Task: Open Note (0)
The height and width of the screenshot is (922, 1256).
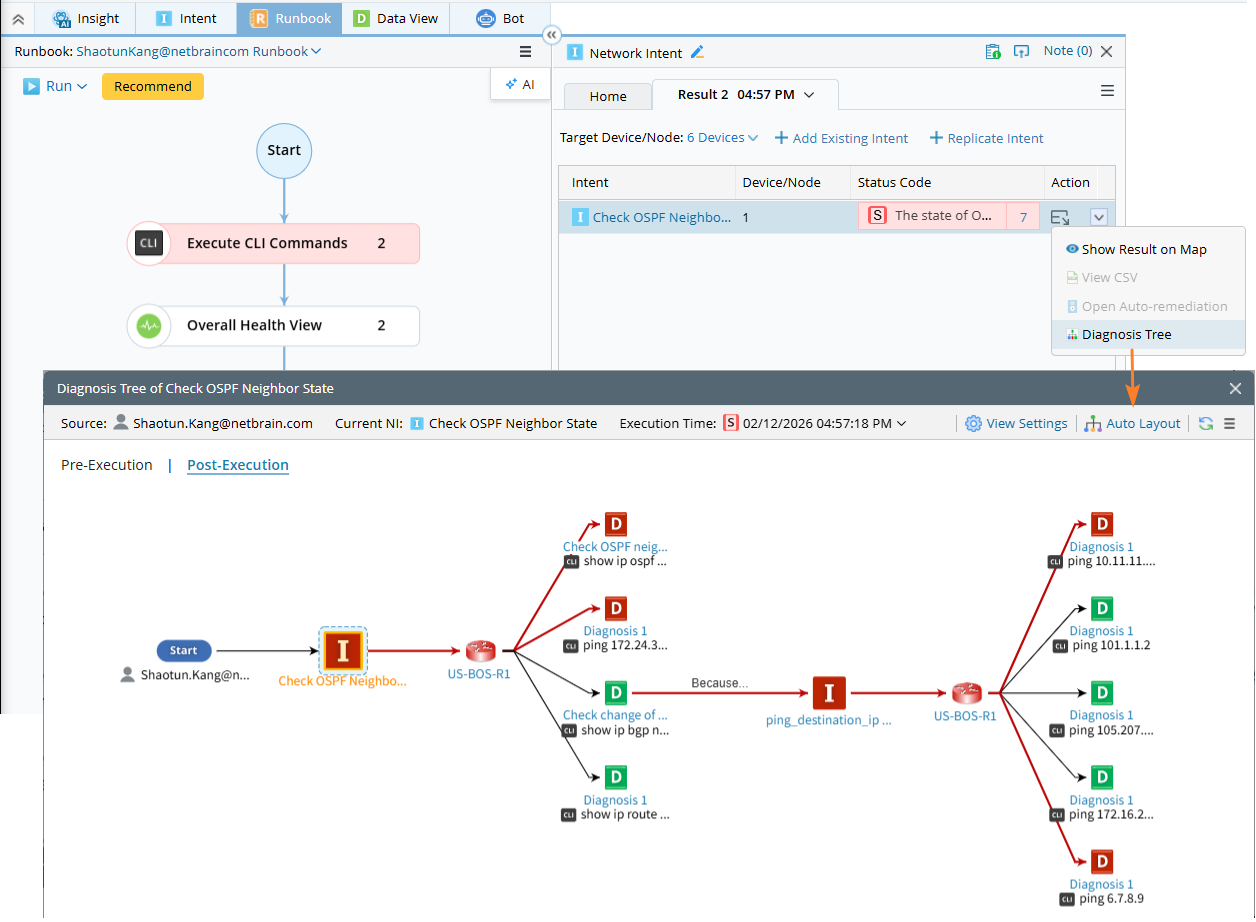Action: pyautogui.click(x=1067, y=51)
